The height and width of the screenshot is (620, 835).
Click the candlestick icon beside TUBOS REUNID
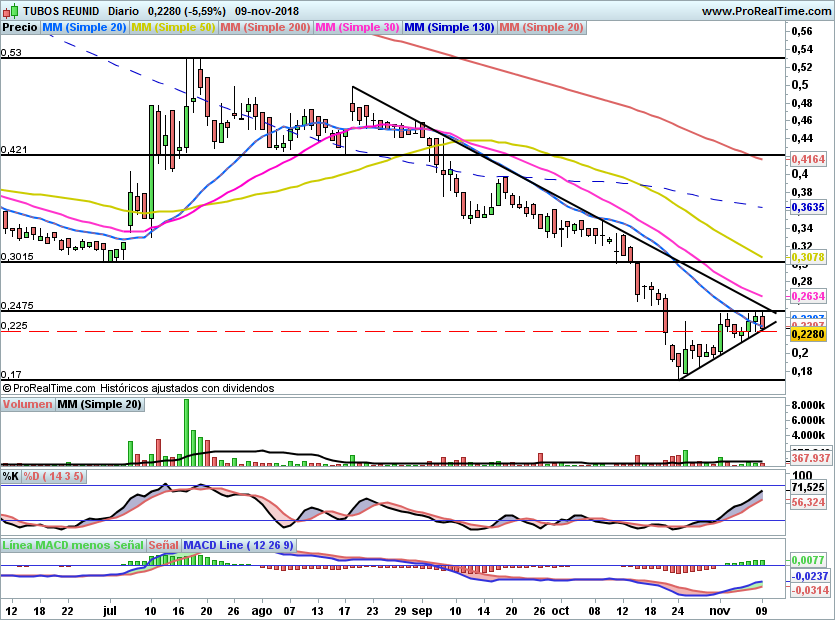point(10,11)
